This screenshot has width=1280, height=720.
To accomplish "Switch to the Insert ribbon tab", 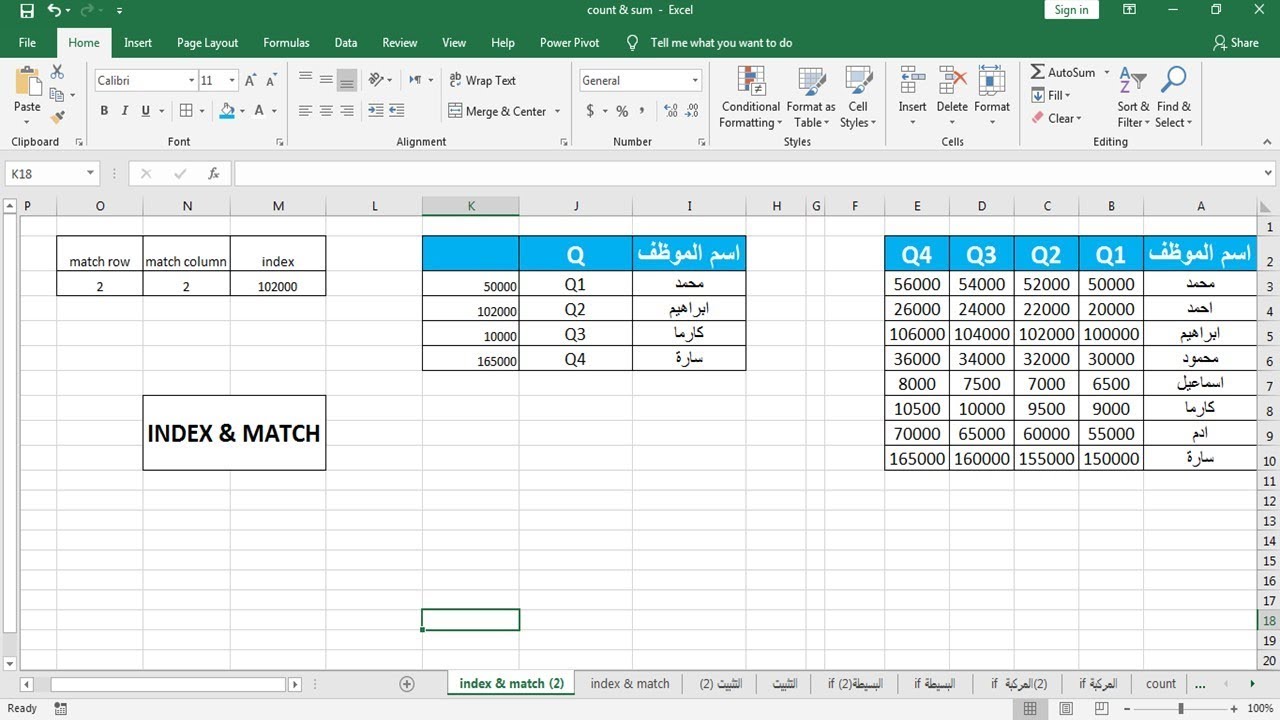I will coord(138,43).
